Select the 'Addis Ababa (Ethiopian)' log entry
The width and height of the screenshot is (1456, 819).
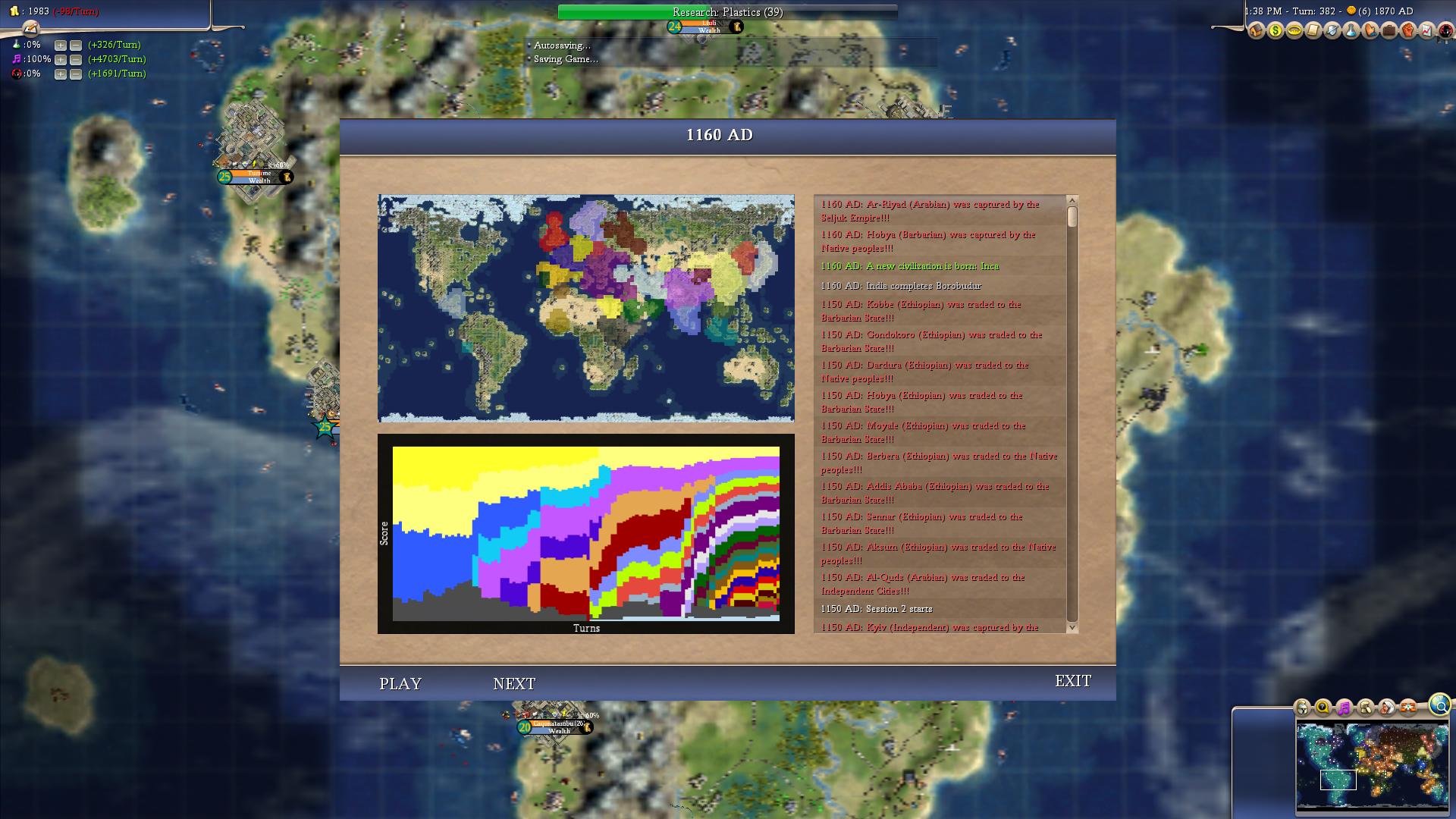(939, 493)
